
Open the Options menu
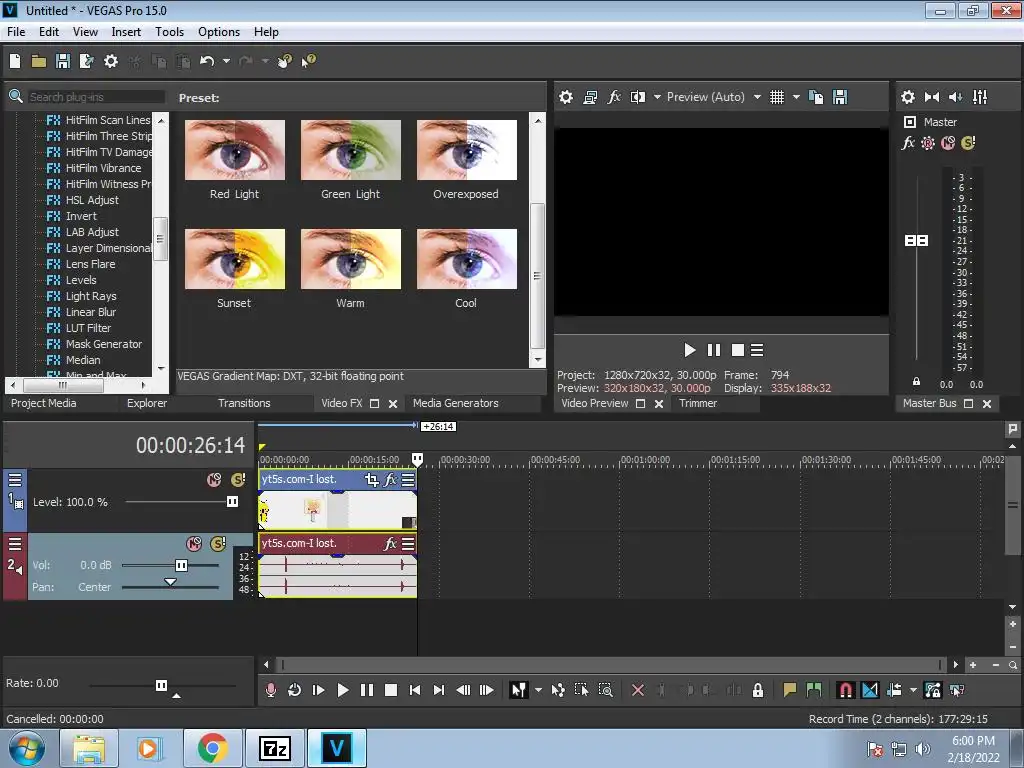tap(219, 32)
